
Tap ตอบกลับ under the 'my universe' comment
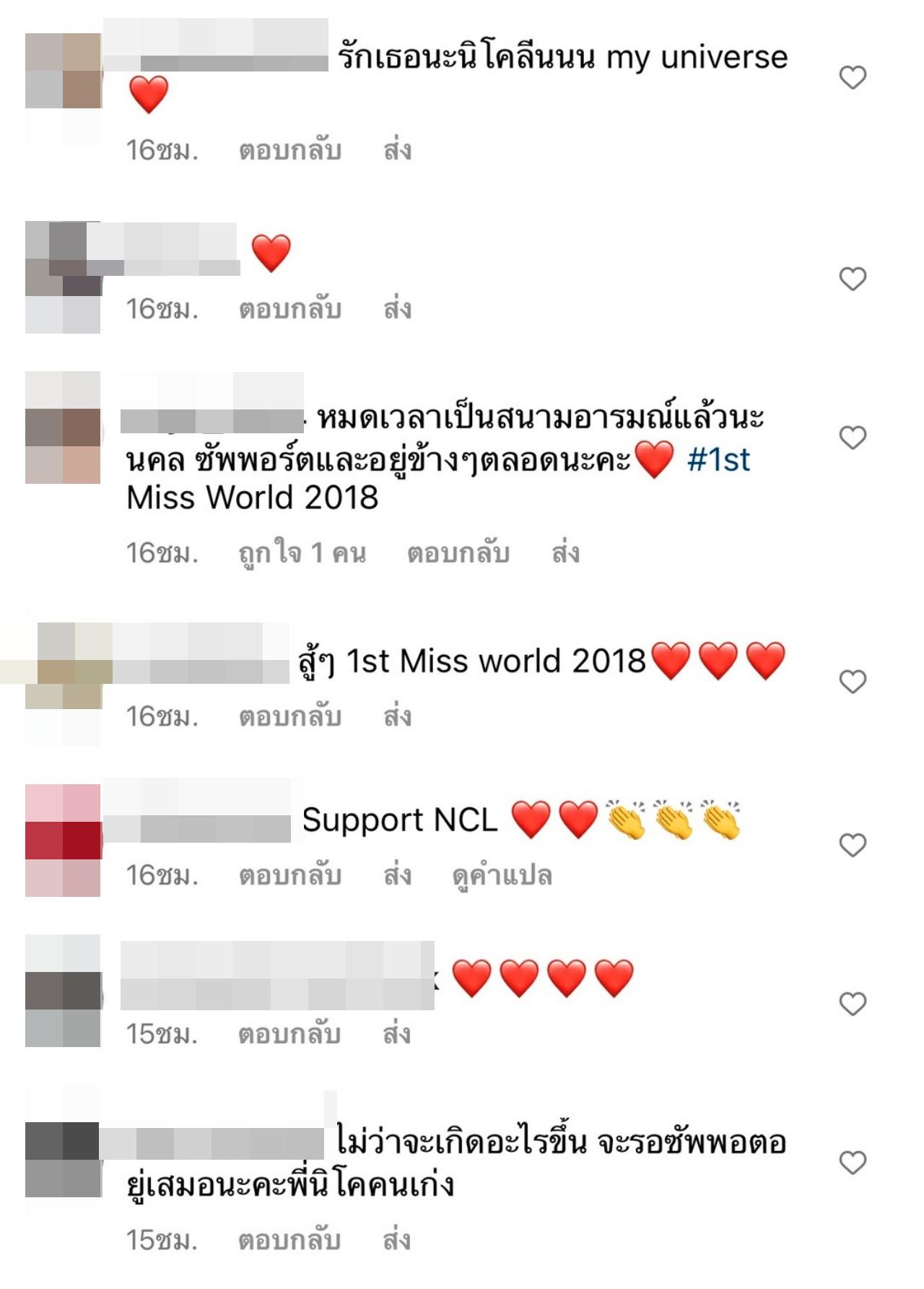[x=290, y=150]
